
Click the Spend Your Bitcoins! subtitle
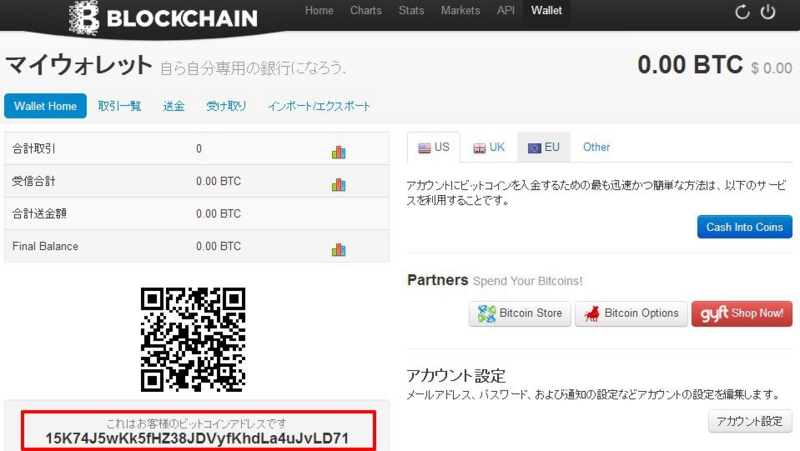528,281
